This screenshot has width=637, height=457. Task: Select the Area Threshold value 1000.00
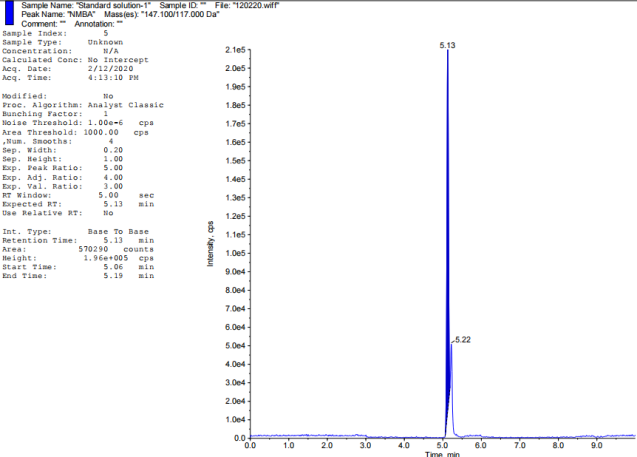(x=101, y=131)
